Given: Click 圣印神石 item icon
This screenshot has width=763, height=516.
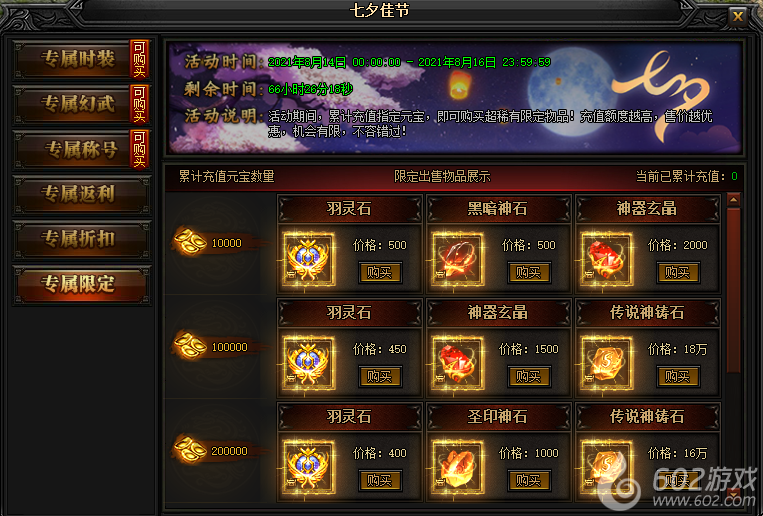Looking at the screenshot, I should (457, 467).
